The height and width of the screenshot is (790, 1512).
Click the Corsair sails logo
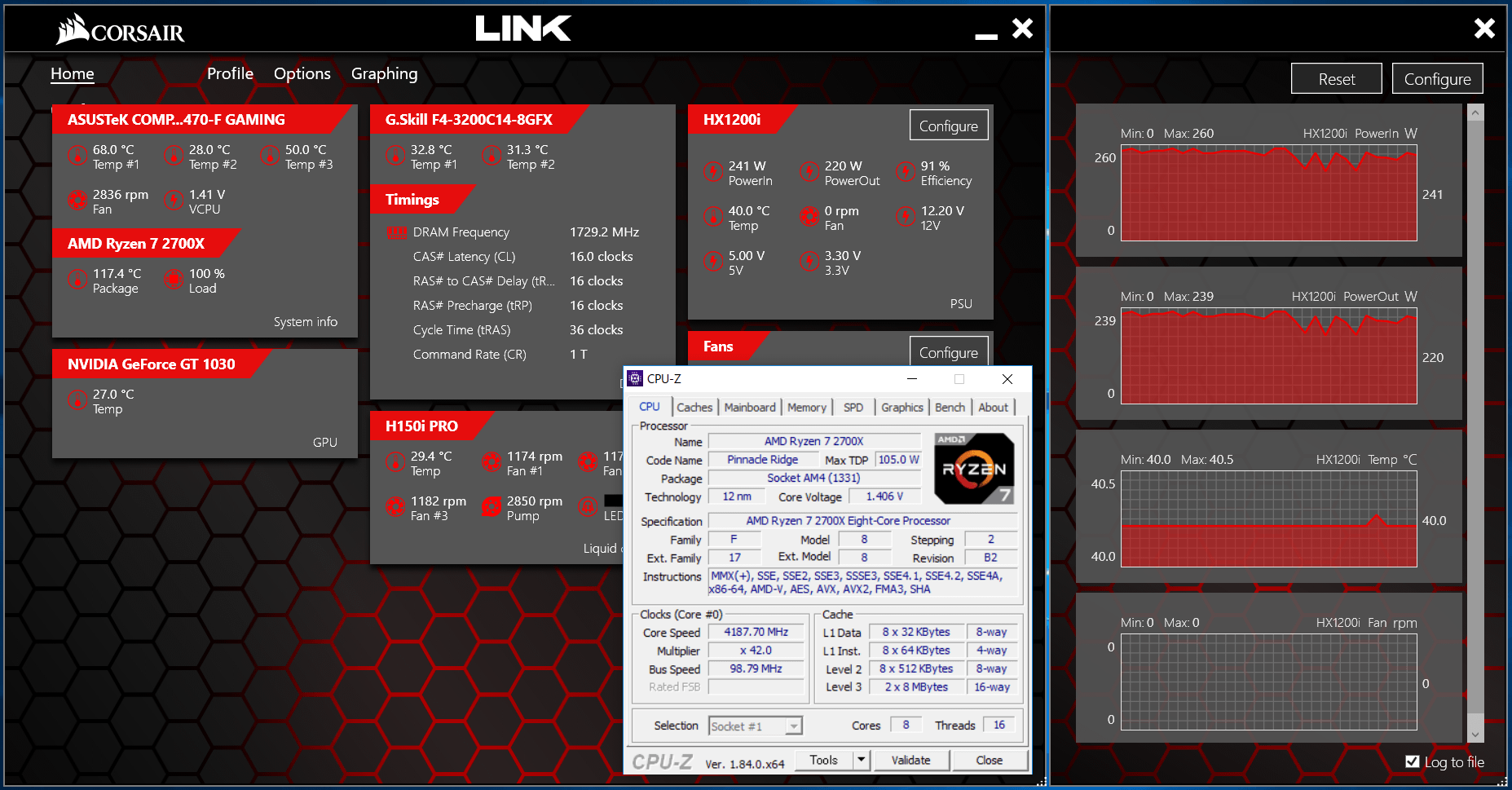tap(72, 29)
